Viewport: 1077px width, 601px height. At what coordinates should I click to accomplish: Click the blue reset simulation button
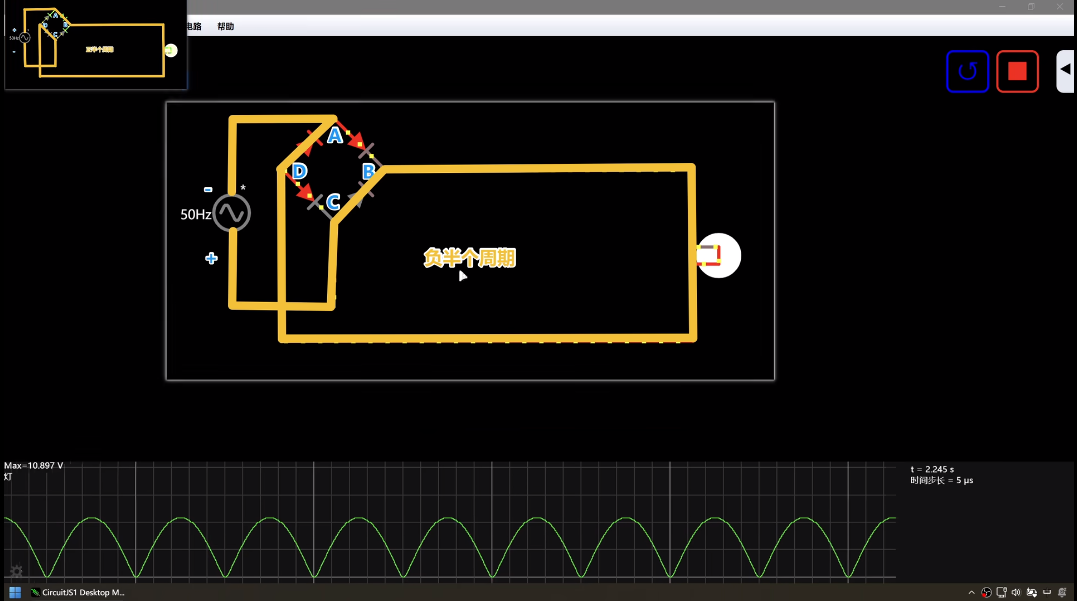[x=967, y=71]
